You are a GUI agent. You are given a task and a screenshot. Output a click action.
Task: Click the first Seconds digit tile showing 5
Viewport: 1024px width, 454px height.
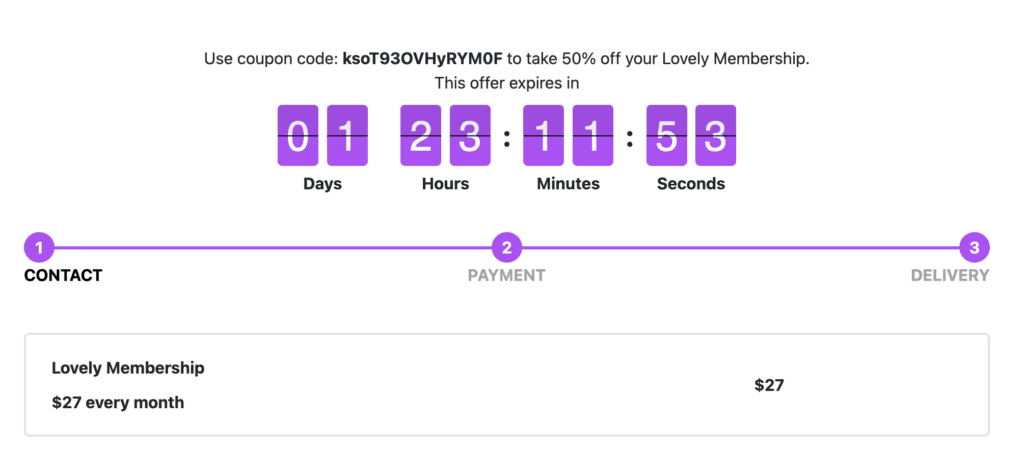pyautogui.click(x=667, y=136)
